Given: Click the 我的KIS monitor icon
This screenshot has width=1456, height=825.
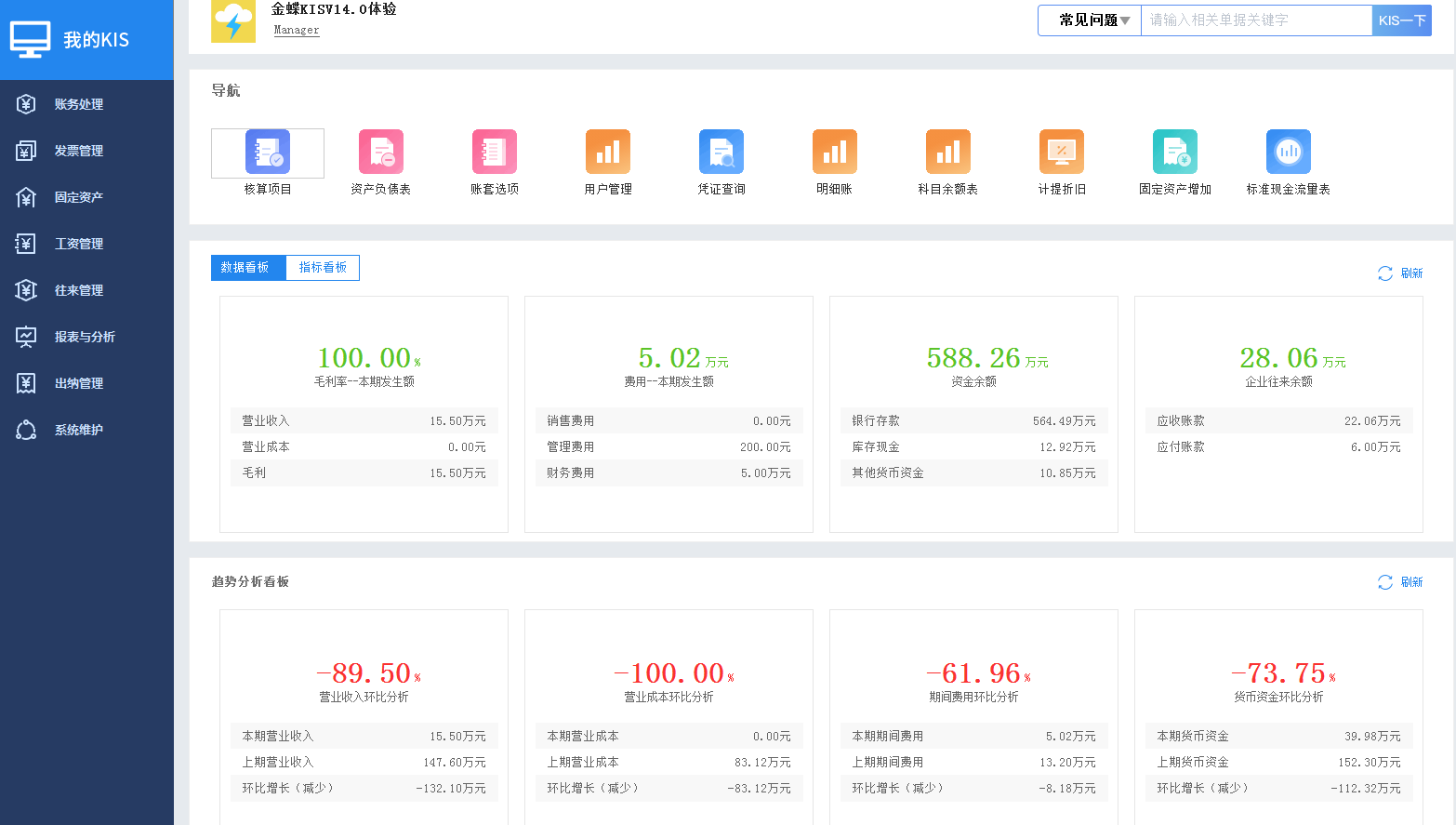Looking at the screenshot, I should pos(30,40).
